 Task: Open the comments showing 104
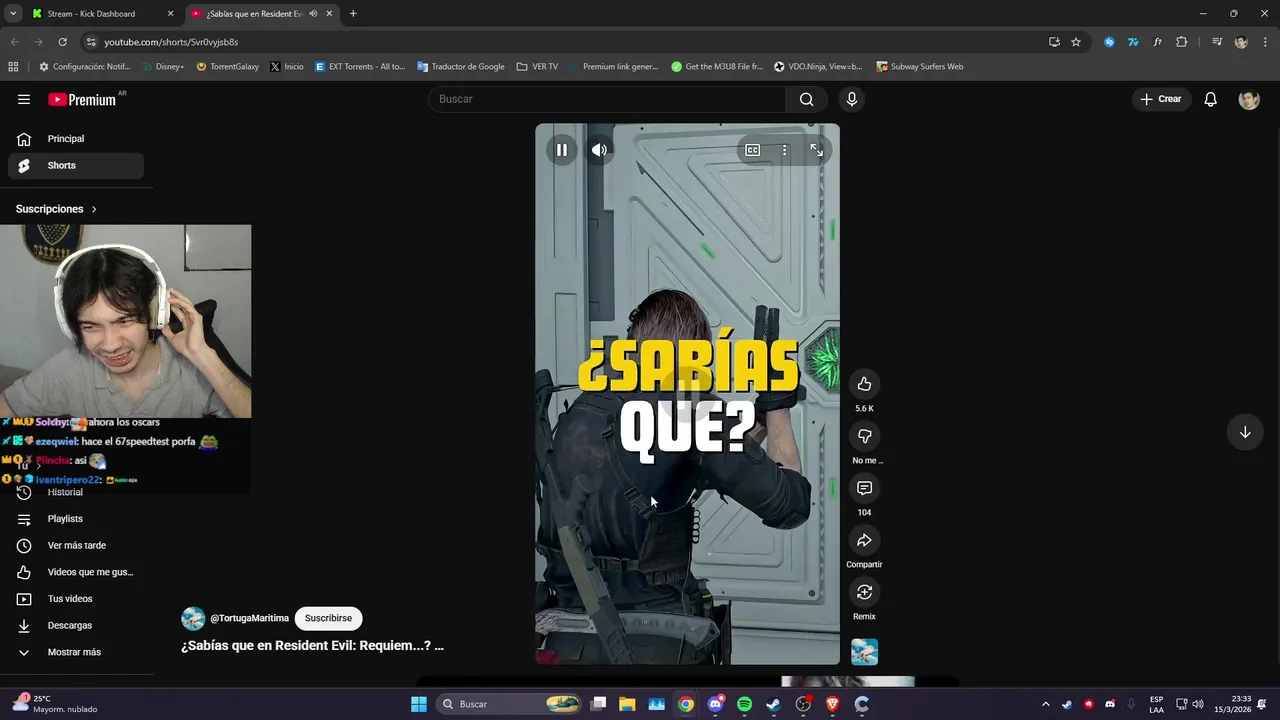pos(864,488)
